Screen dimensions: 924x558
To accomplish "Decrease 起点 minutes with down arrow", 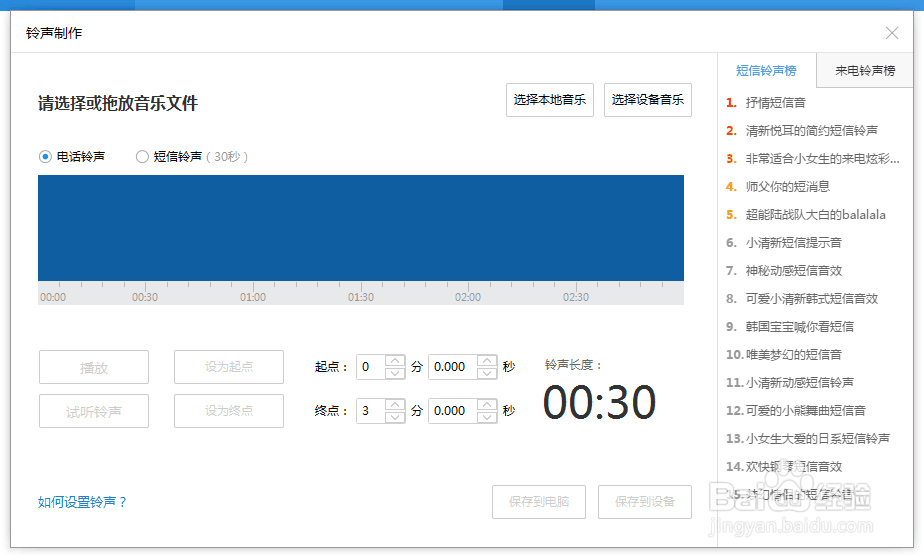I will point(395,373).
